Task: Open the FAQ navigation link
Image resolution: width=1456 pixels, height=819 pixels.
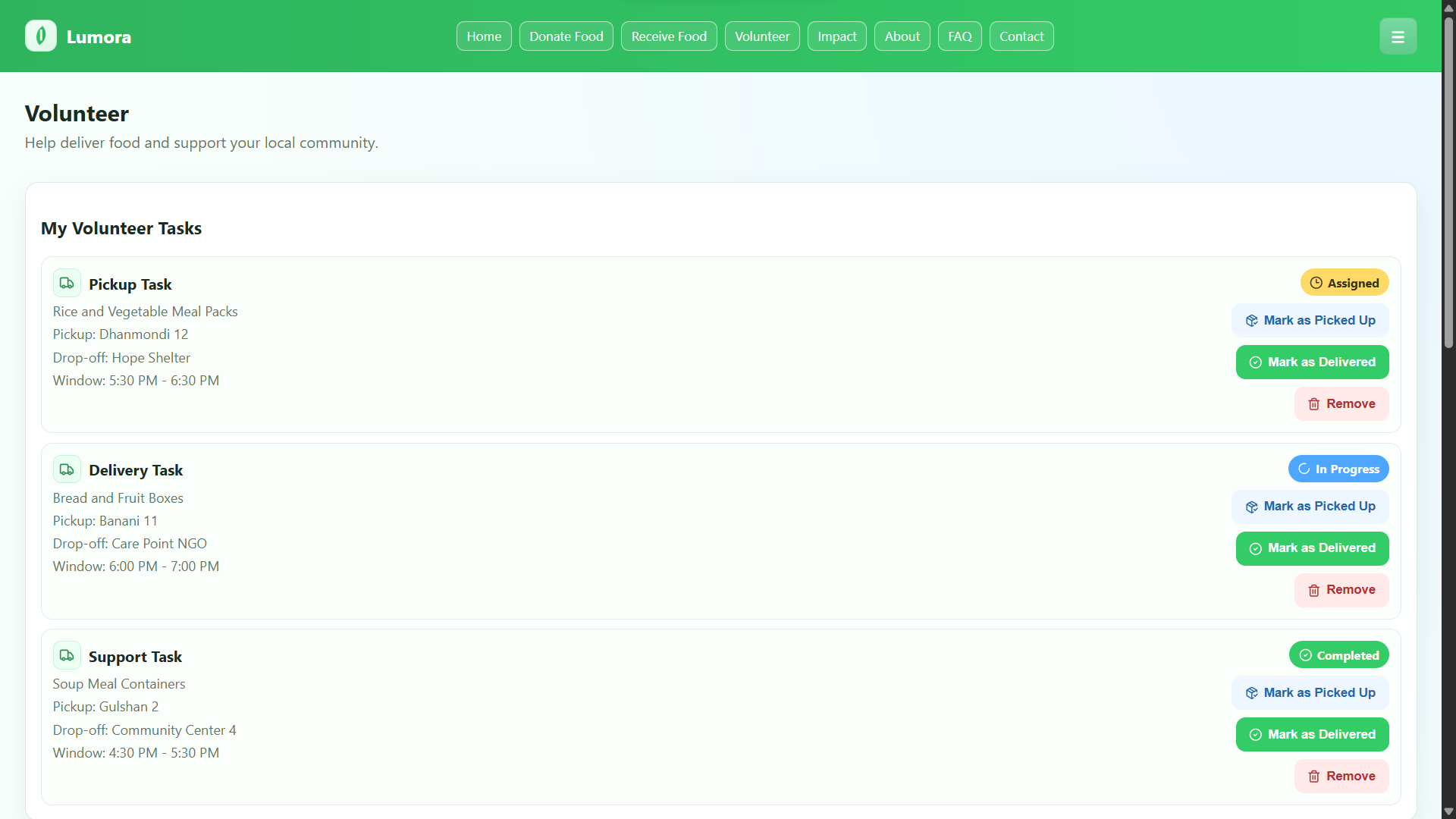Action: coord(959,36)
